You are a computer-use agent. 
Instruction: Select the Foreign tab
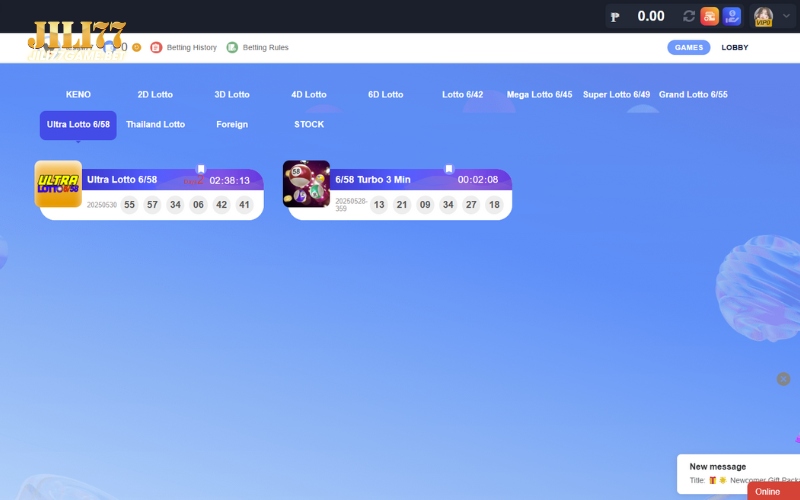tap(232, 124)
